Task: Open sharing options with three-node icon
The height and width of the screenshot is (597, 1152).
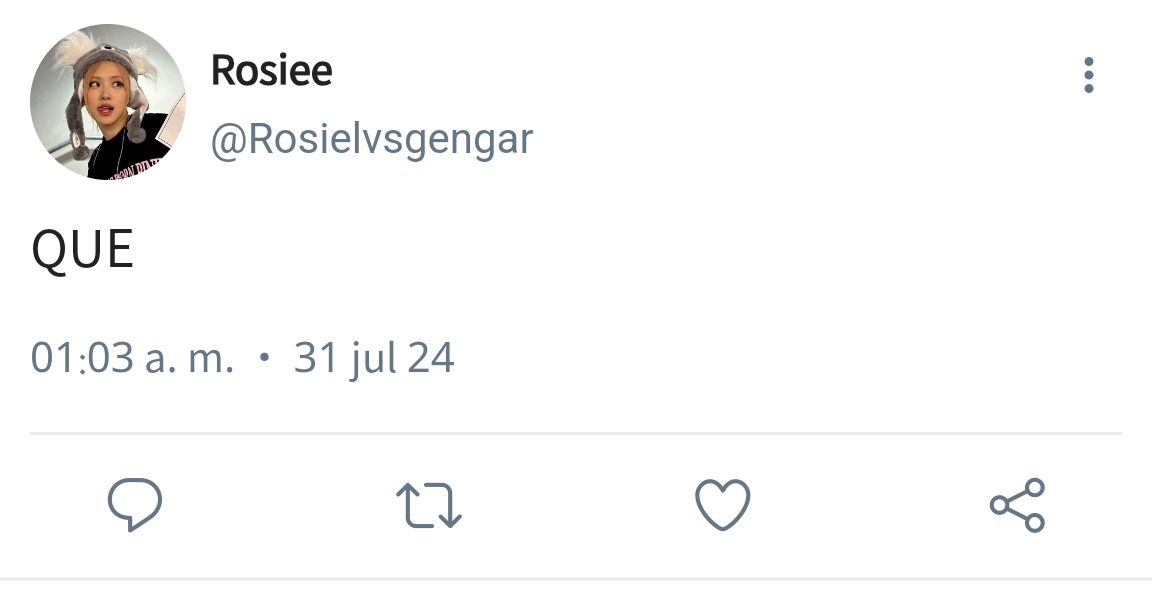Action: click(x=1018, y=504)
